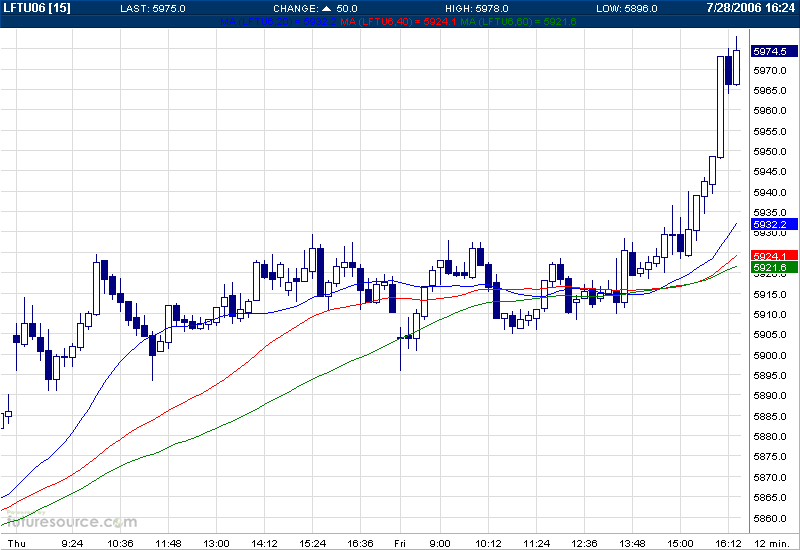The height and width of the screenshot is (550, 800).
Task: Click the 11:24 time axis label
Action: 536,543
